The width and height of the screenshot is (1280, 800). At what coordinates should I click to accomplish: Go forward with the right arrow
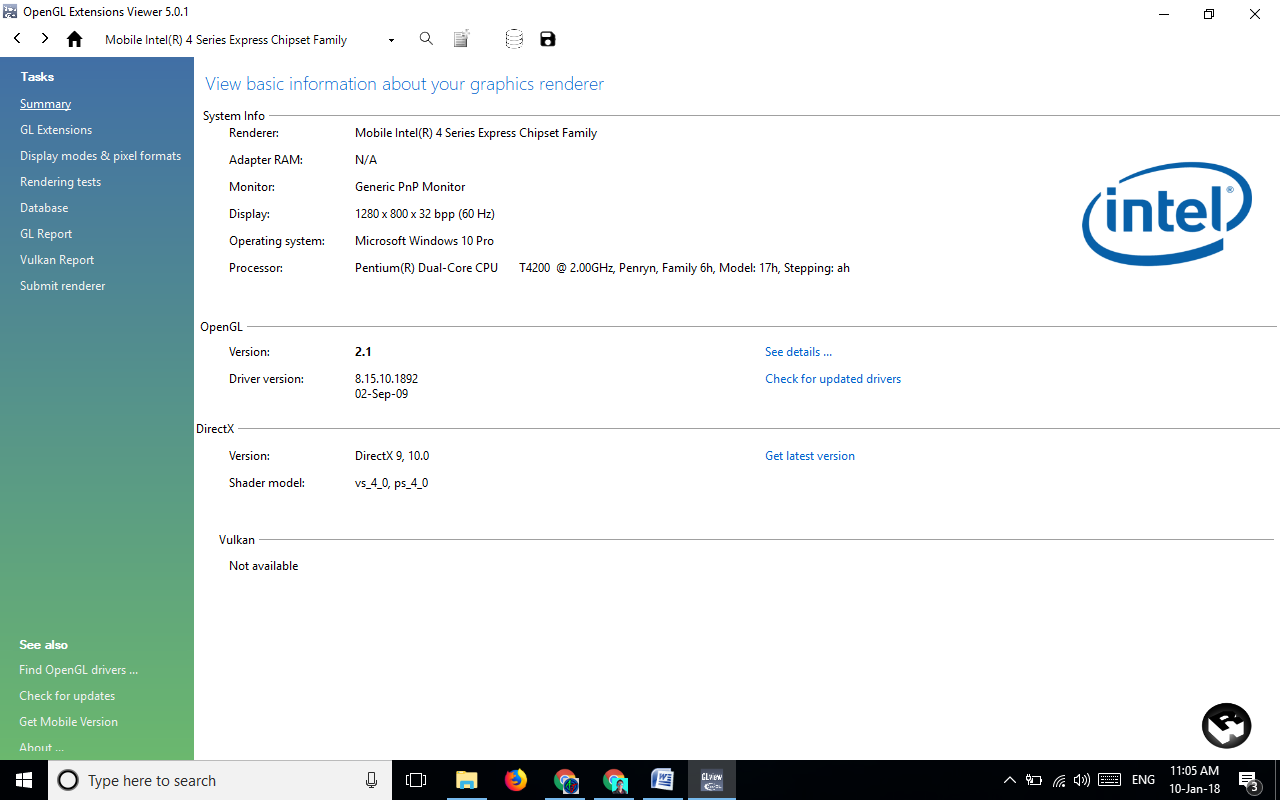coord(45,39)
